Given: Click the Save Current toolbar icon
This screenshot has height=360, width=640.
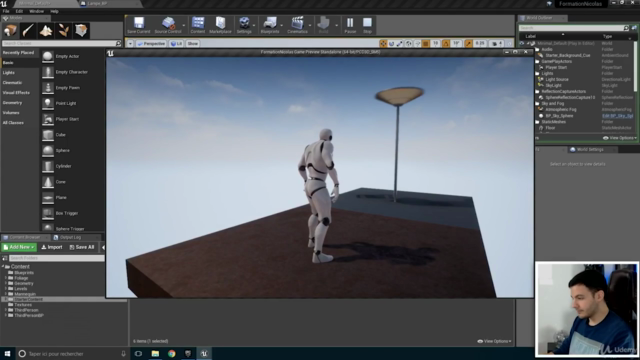Looking at the screenshot, I should point(139,25).
